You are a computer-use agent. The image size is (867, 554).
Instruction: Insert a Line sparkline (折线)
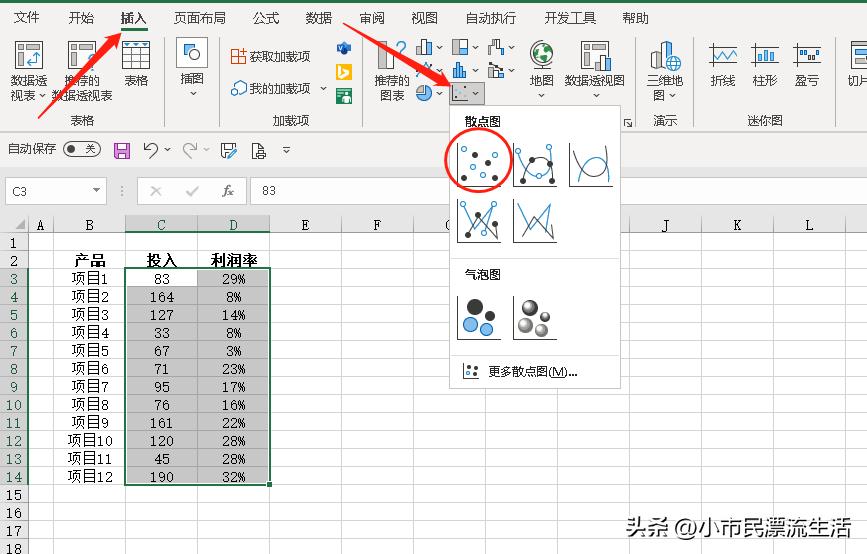point(723,65)
